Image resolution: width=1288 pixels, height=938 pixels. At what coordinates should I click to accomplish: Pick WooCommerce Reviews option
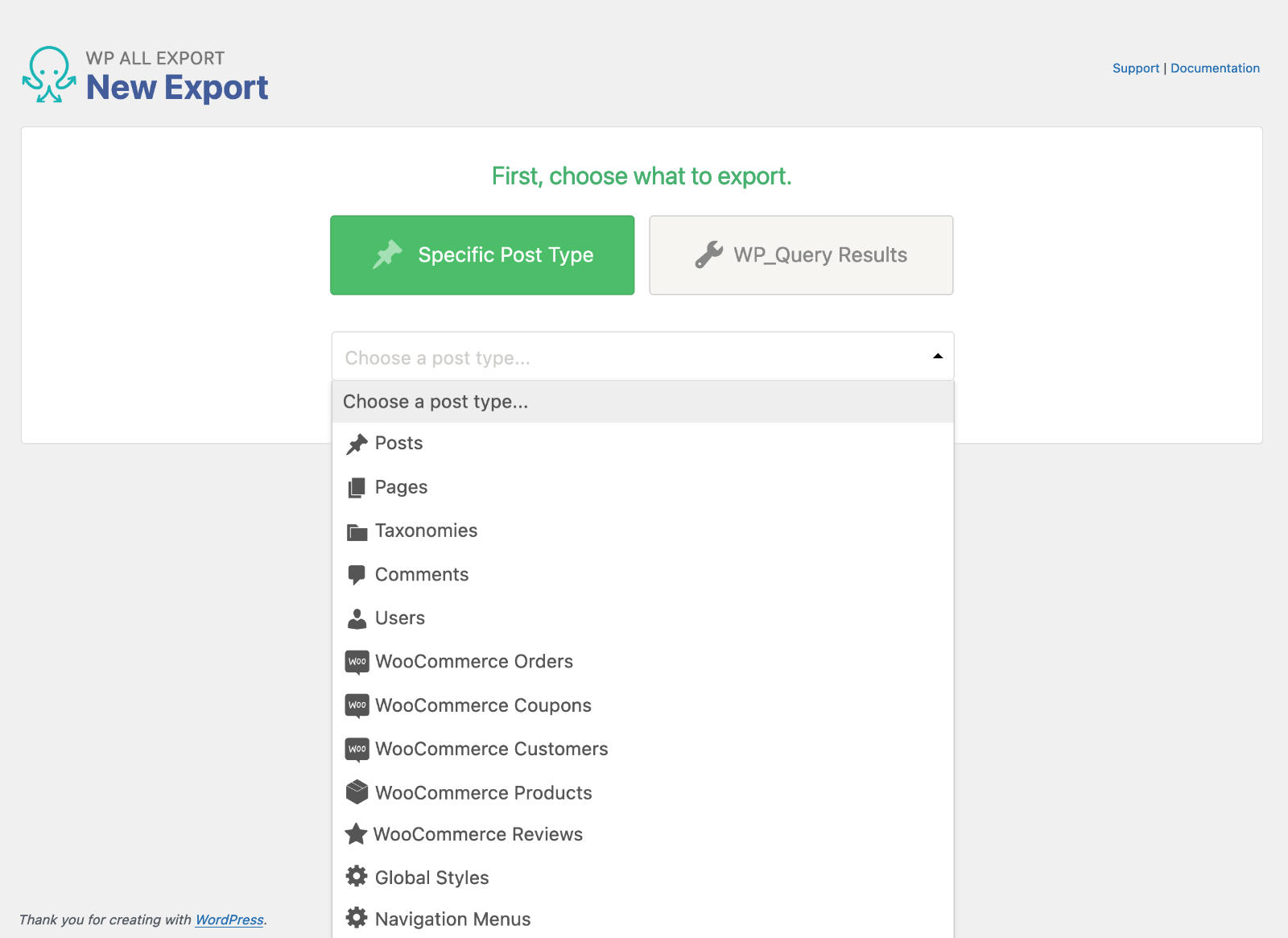coord(642,835)
